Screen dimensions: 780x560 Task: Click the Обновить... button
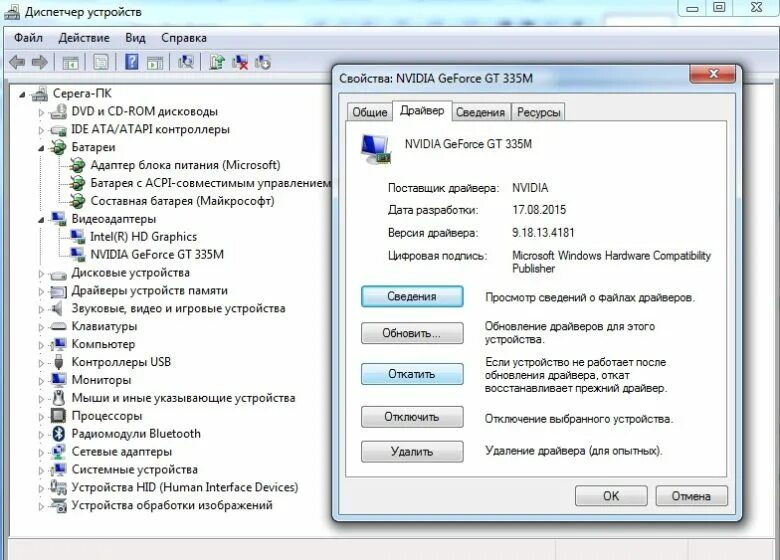tap(412, 333)
